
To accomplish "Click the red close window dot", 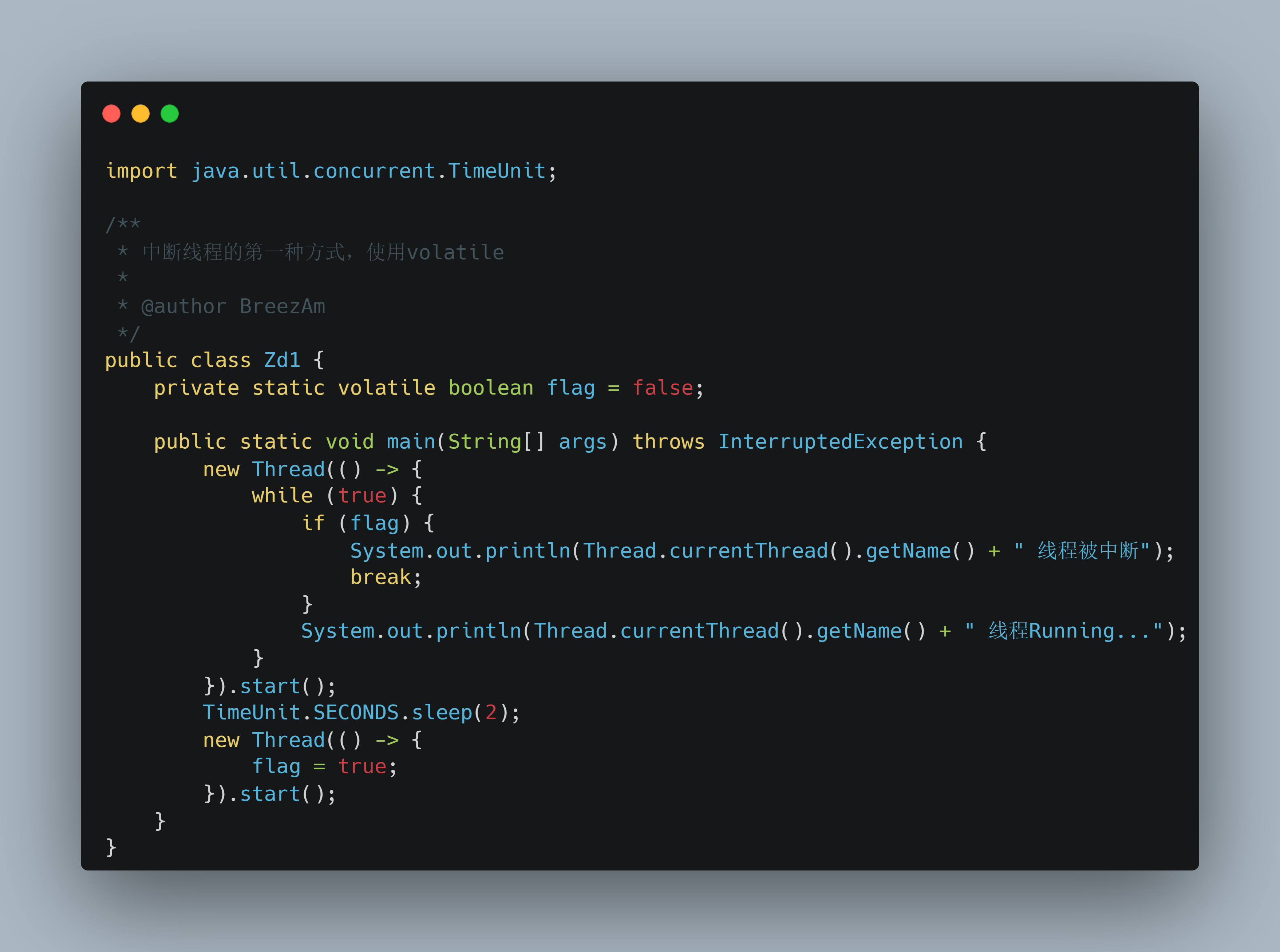I will click(111, 114).
